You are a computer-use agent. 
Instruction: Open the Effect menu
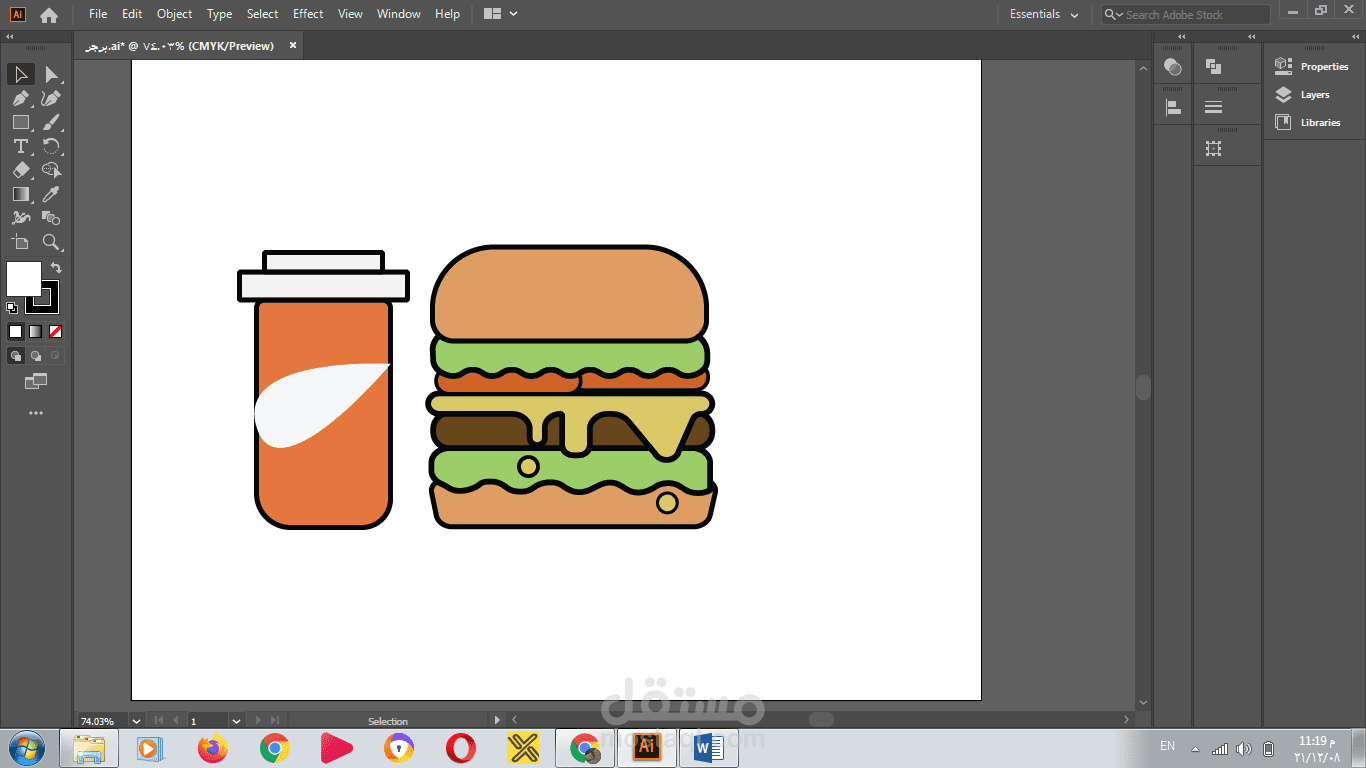(x=308, y=14)
